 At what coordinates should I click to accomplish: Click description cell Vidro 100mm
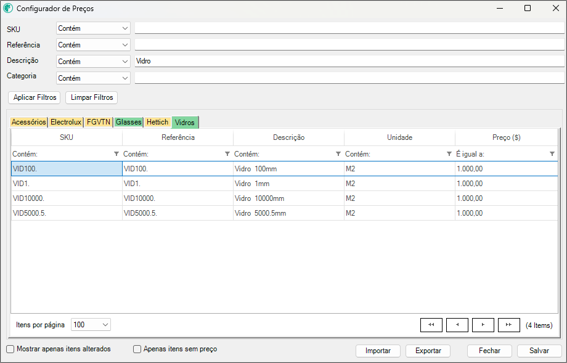[289, 169]
